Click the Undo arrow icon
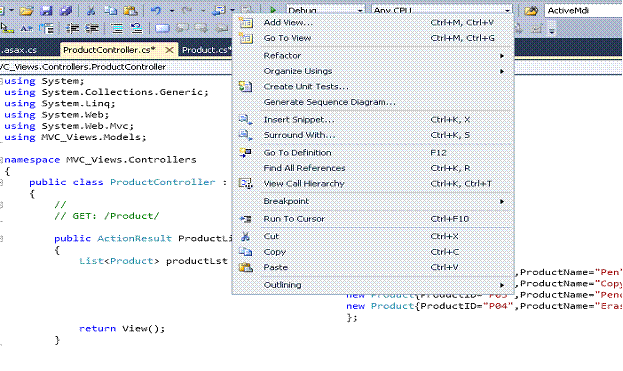 pos(156,10)
